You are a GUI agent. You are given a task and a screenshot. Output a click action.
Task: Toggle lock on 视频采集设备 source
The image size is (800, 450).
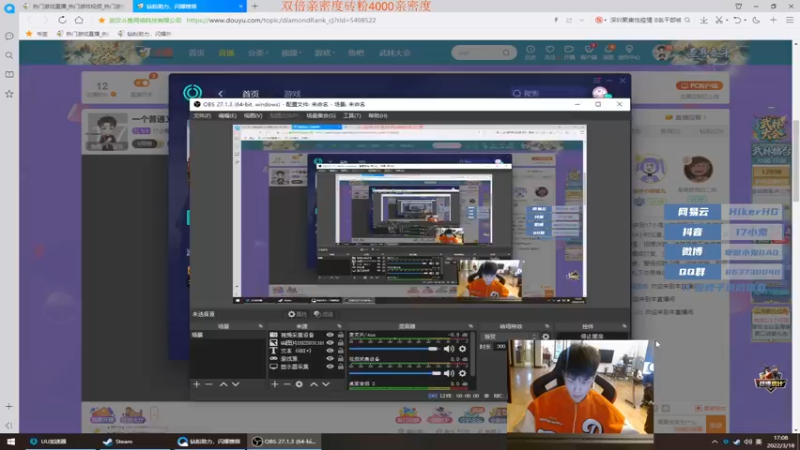(x=340, y=335)
